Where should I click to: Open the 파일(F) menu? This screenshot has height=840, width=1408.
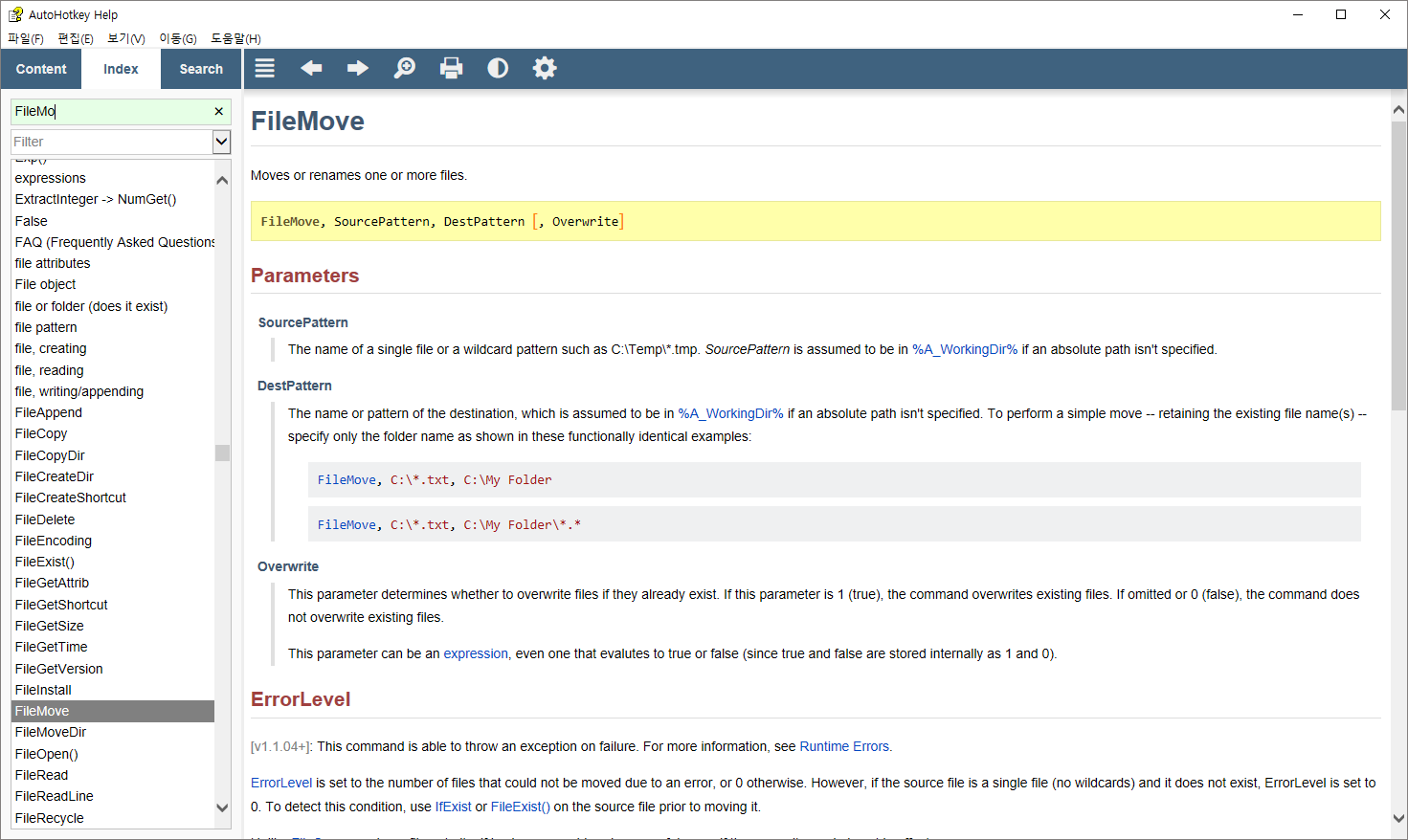click(26, 38)
